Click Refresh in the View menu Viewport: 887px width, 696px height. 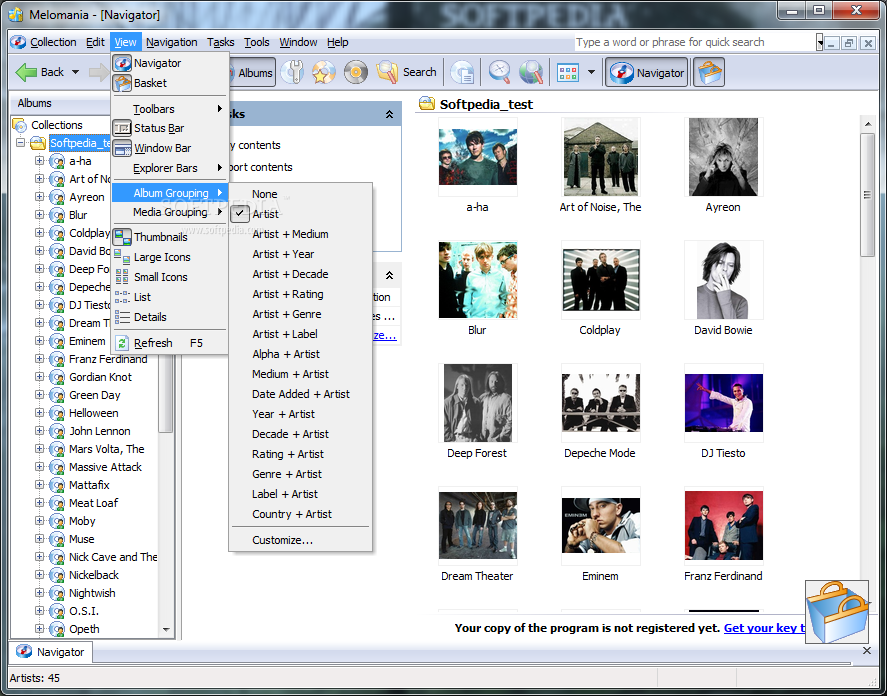[170, 343]
